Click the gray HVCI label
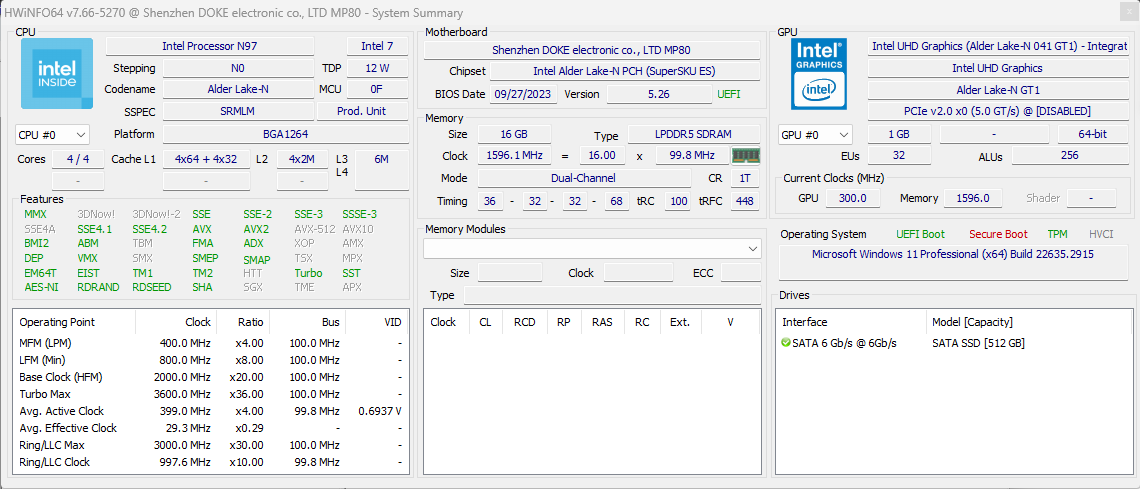Screen dimensions: 1140x489 [1101, 234]
